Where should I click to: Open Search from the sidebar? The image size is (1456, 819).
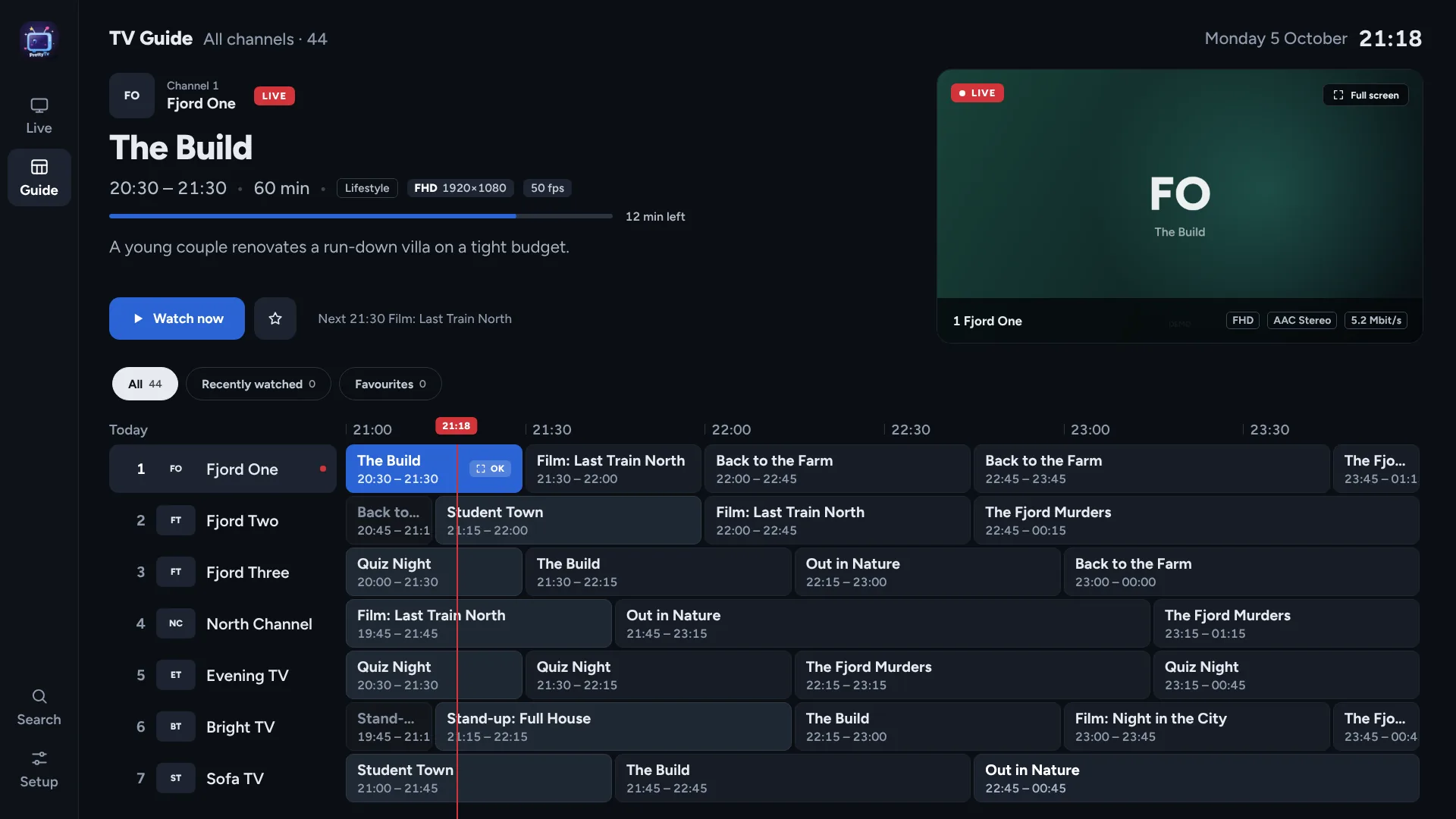[x=39, y=707]
